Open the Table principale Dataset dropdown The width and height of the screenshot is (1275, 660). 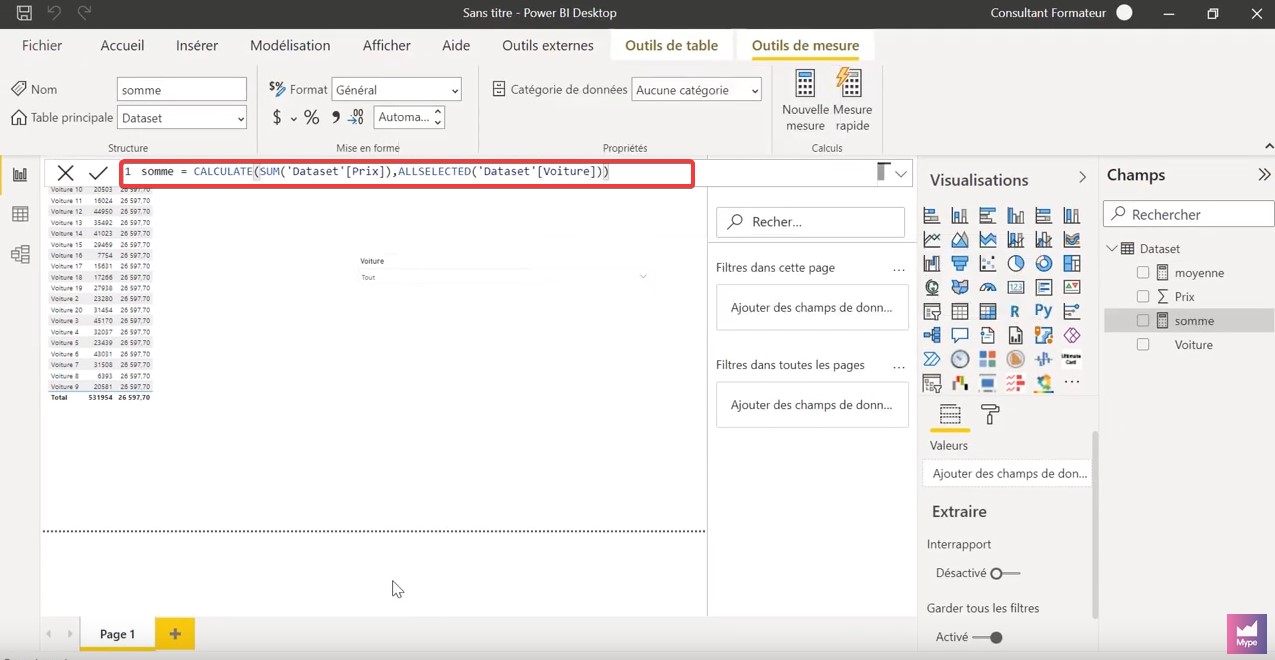[x=182, y=118]
